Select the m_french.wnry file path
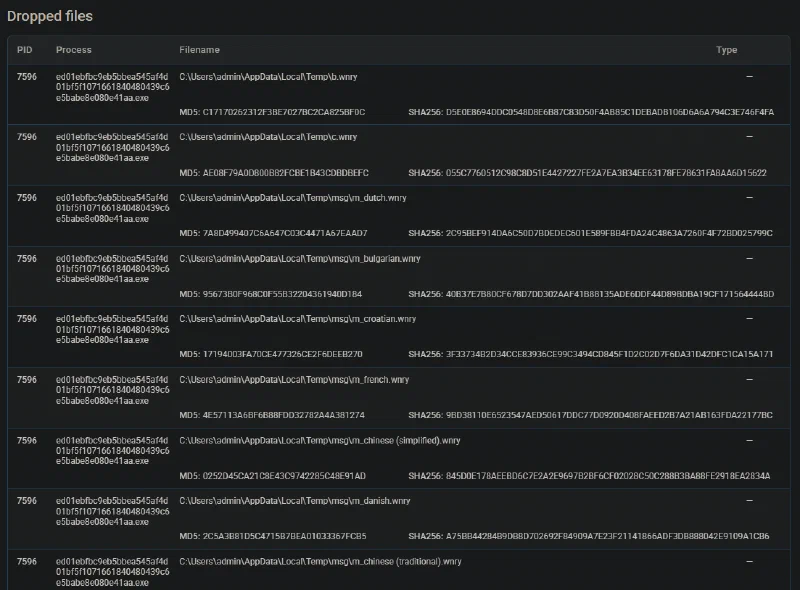The image size is (800, 590). [x=294, y=380]
